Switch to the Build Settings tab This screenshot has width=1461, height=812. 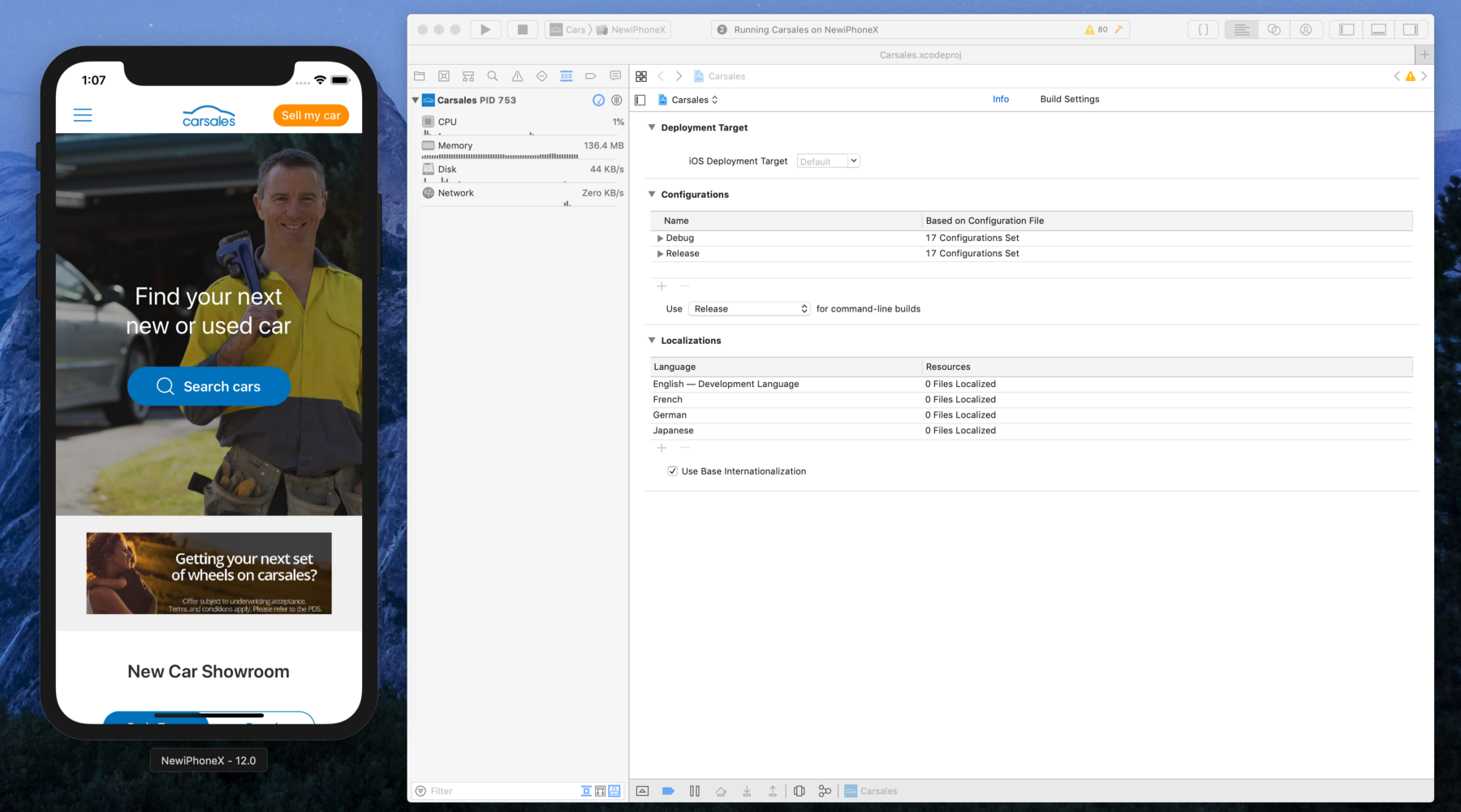point(1069,99)
